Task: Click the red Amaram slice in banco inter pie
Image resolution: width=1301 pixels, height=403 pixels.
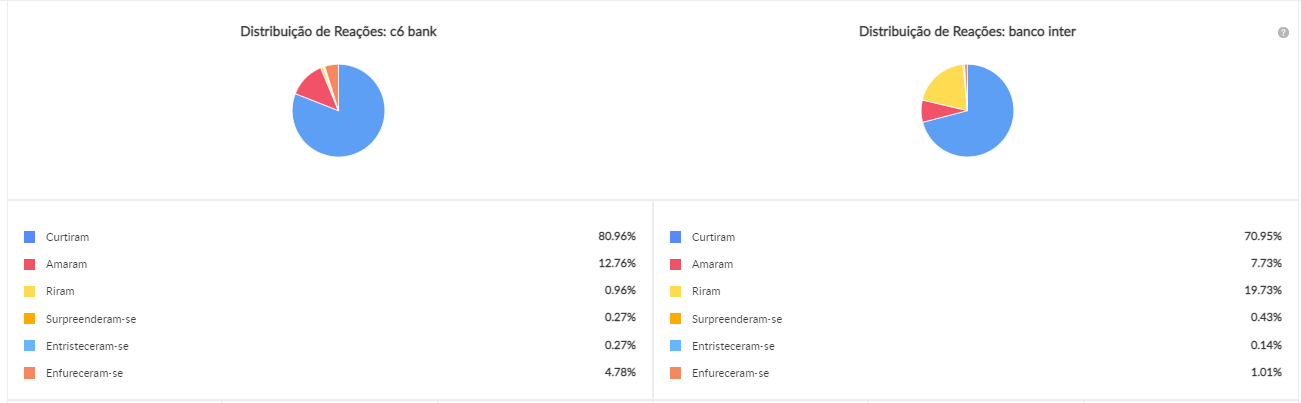Action: [930, 111]
